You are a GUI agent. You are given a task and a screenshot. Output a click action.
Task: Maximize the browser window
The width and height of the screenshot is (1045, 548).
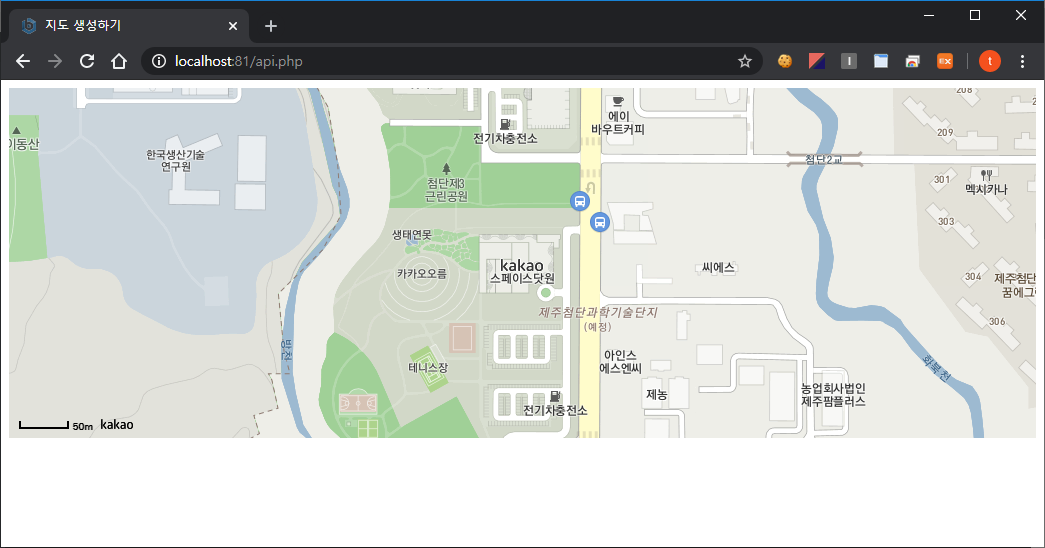point(975,15)
